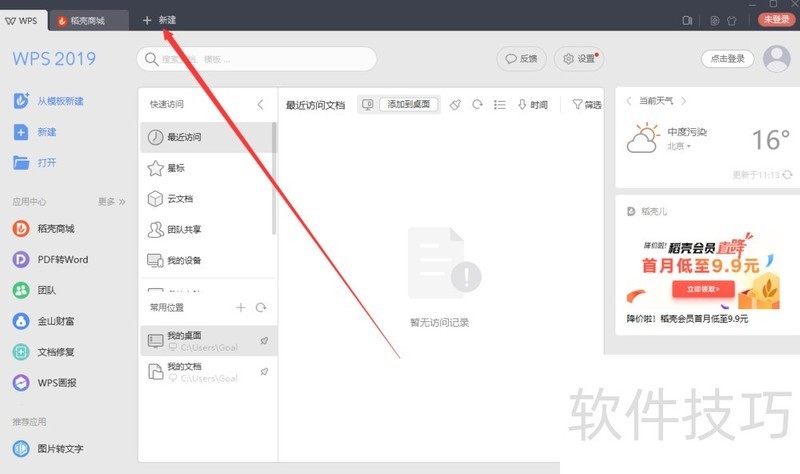The image size is (800, 474).
Task: Open the 稻壳商城 app
Action: pos(44,229)
